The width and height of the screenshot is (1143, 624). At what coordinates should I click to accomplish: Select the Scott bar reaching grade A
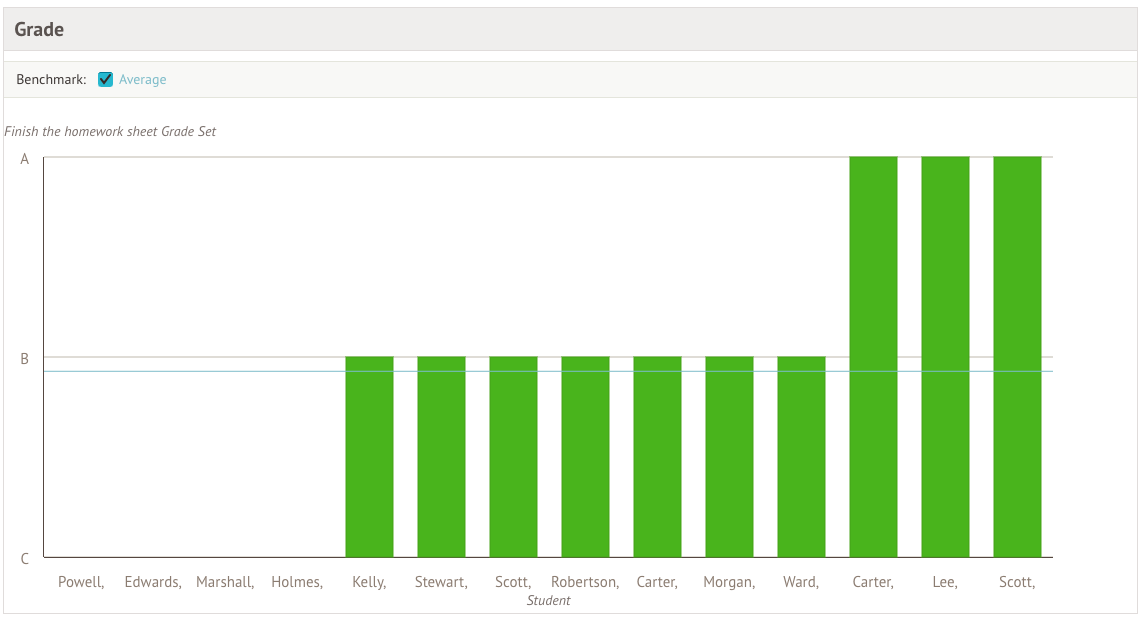1018,357
